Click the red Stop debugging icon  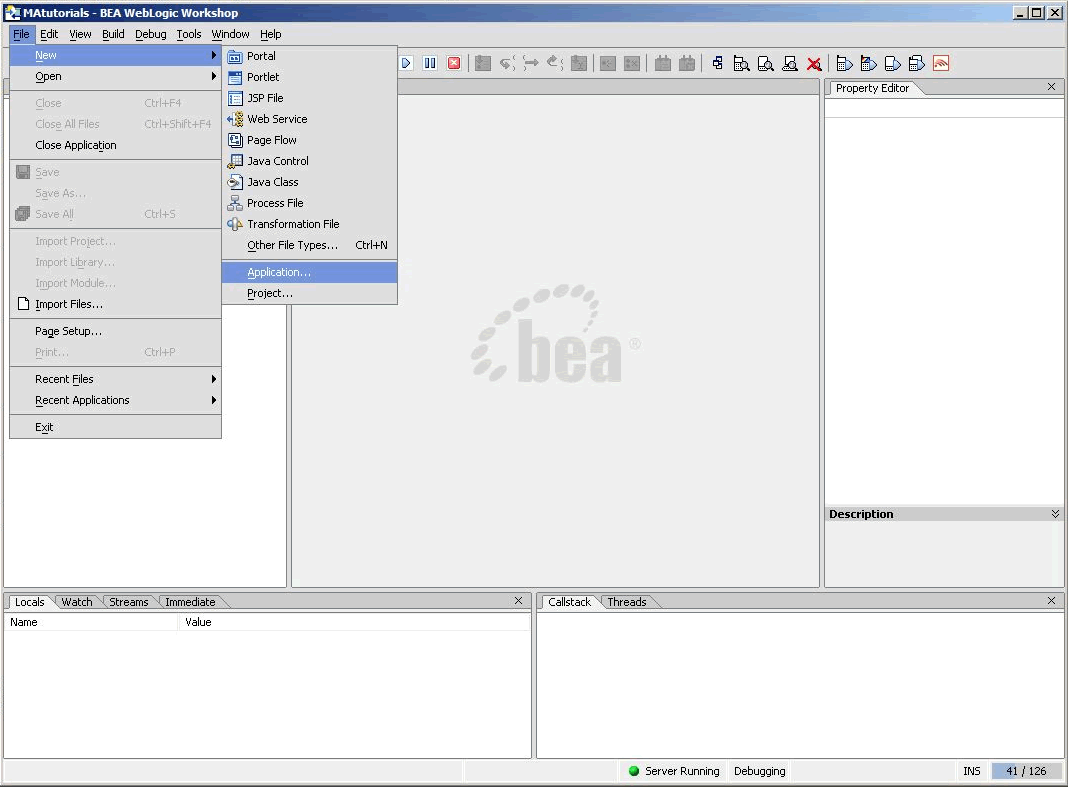(x=454, y=63)
